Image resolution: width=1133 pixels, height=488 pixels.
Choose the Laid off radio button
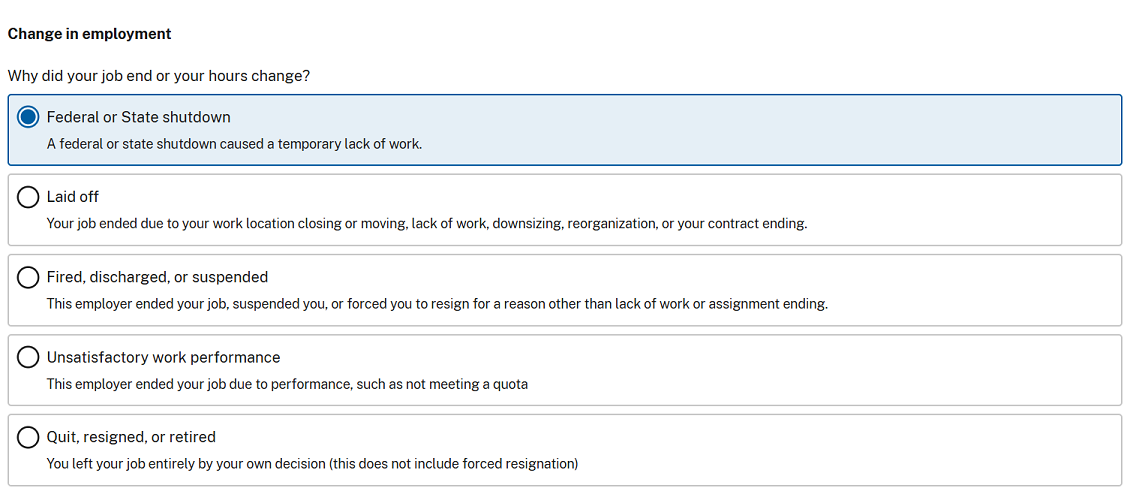point(29,197)
